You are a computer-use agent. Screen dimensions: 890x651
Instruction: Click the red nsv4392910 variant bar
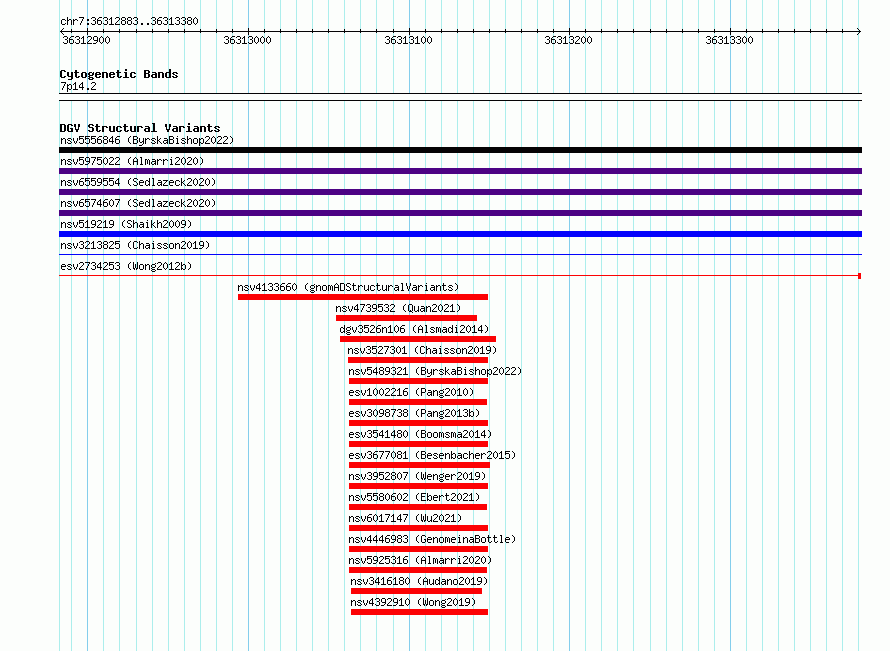point(419,612)
